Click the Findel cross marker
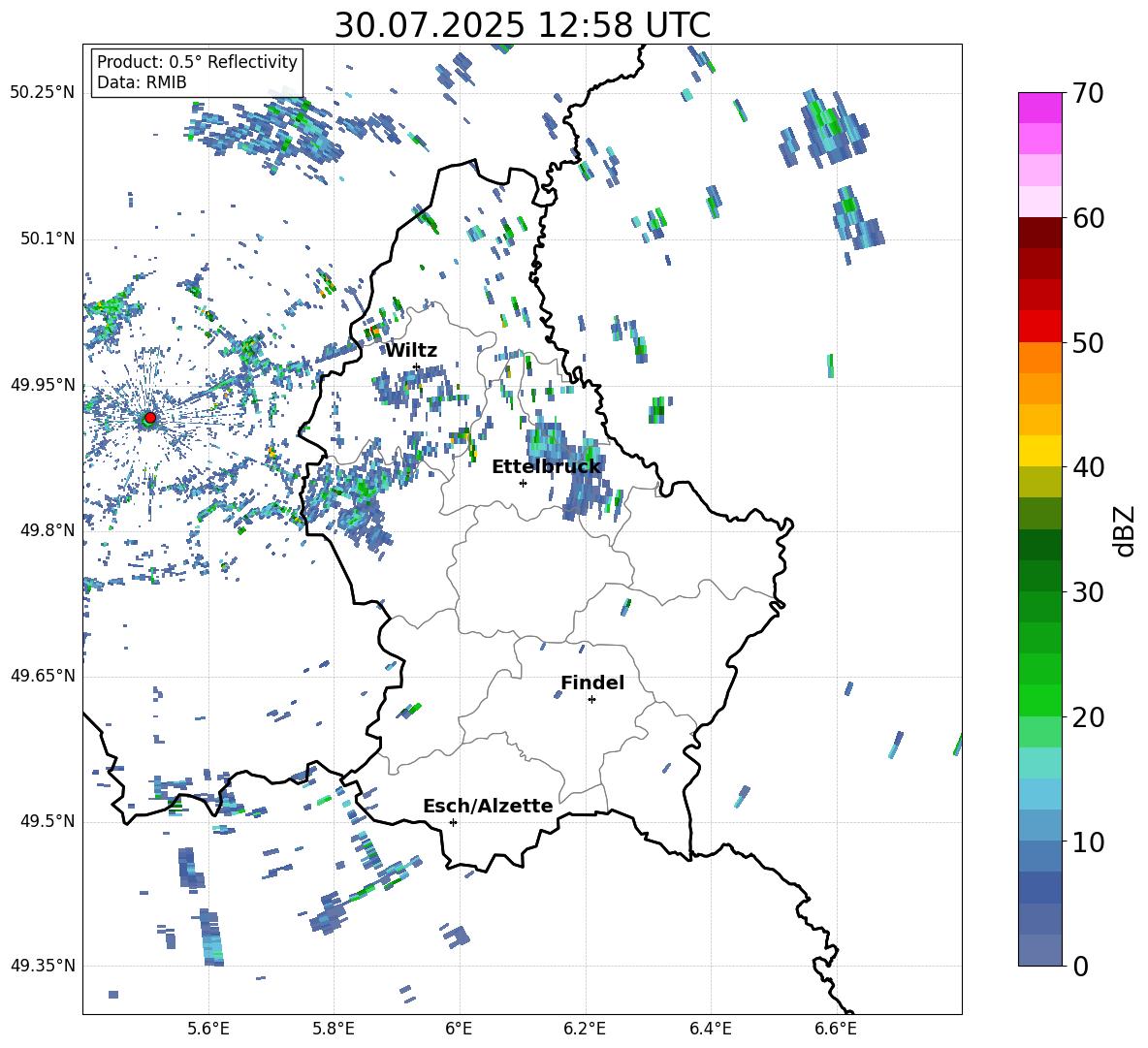1148x1048 pixels. point(591,700)
